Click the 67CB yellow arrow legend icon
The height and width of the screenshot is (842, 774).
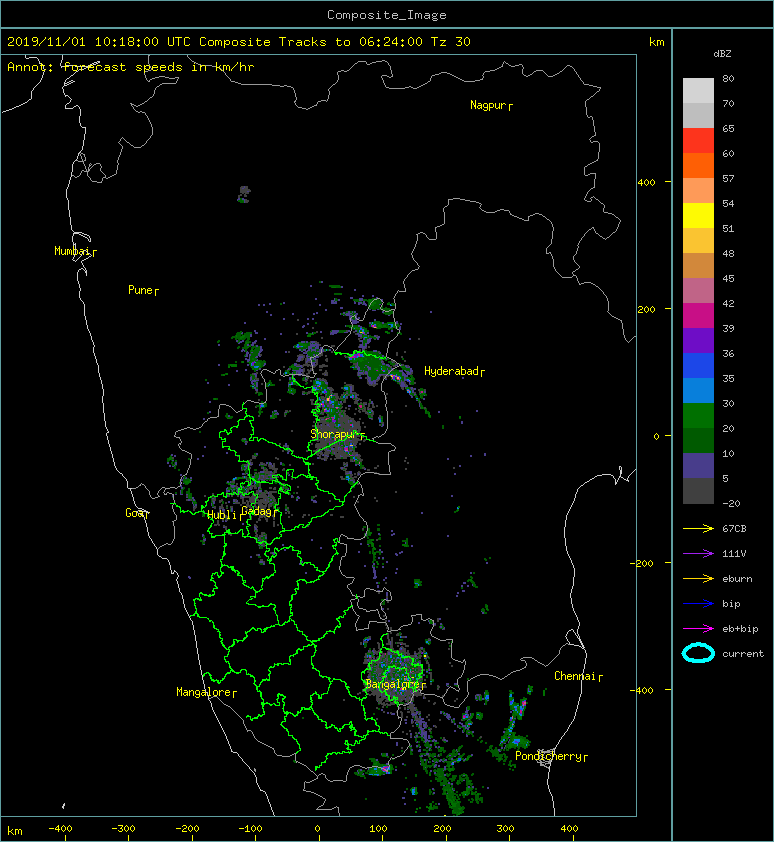tap(698, 528)
